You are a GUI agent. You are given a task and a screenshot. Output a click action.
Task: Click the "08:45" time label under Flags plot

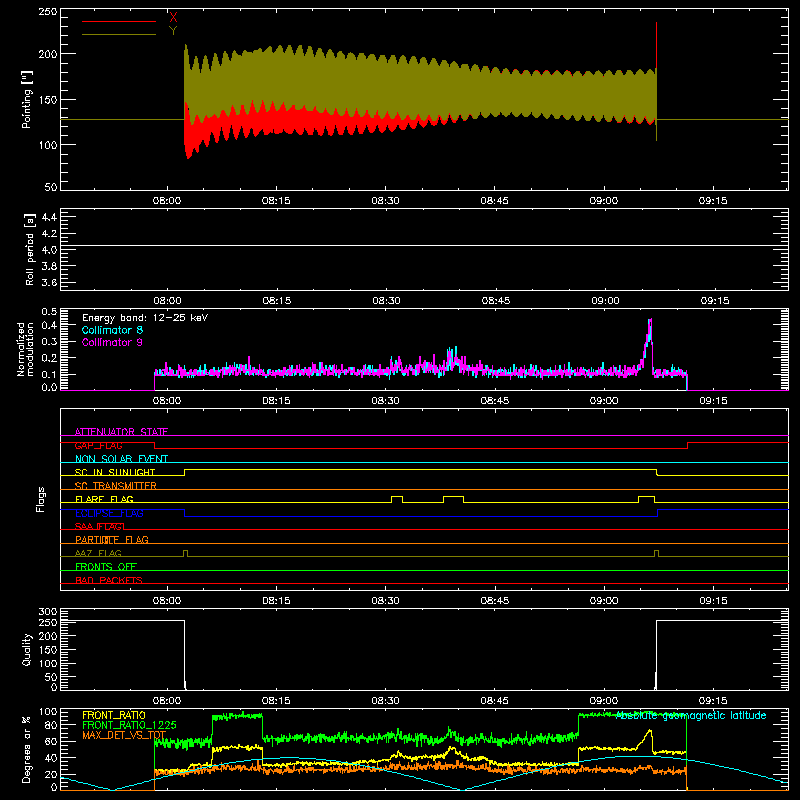(494, 601)
